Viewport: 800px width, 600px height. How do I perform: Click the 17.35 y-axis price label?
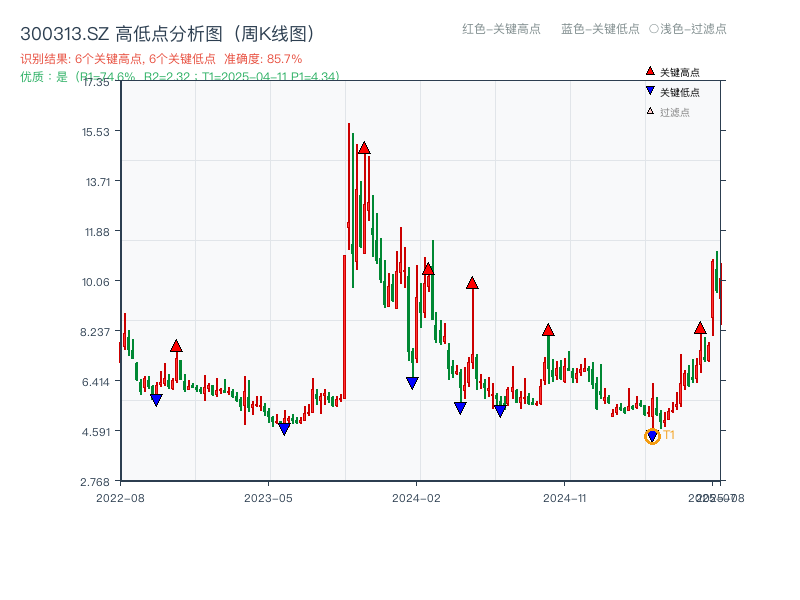[x=97, y=85]
